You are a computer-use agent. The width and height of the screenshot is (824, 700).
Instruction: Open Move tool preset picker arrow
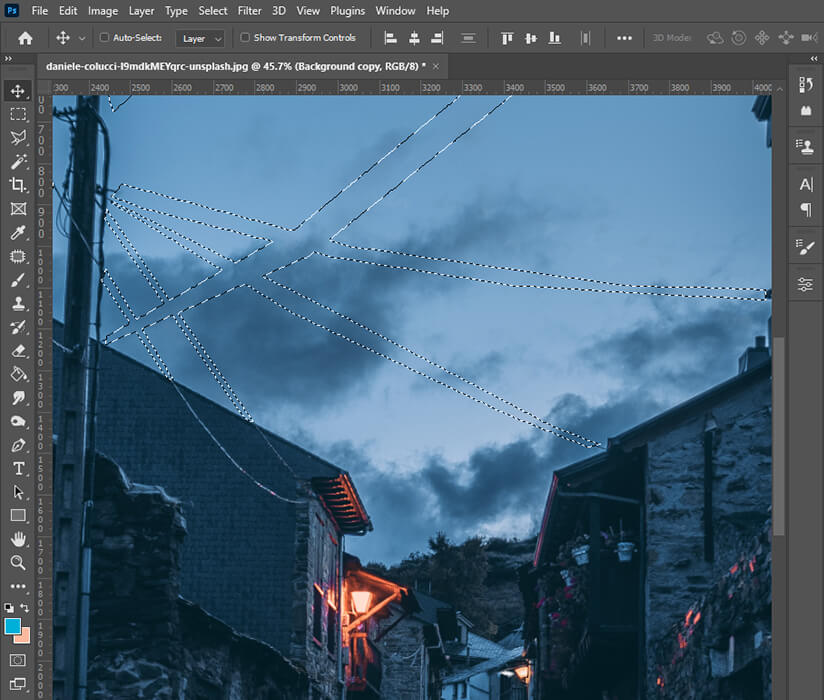click(81, 38)
